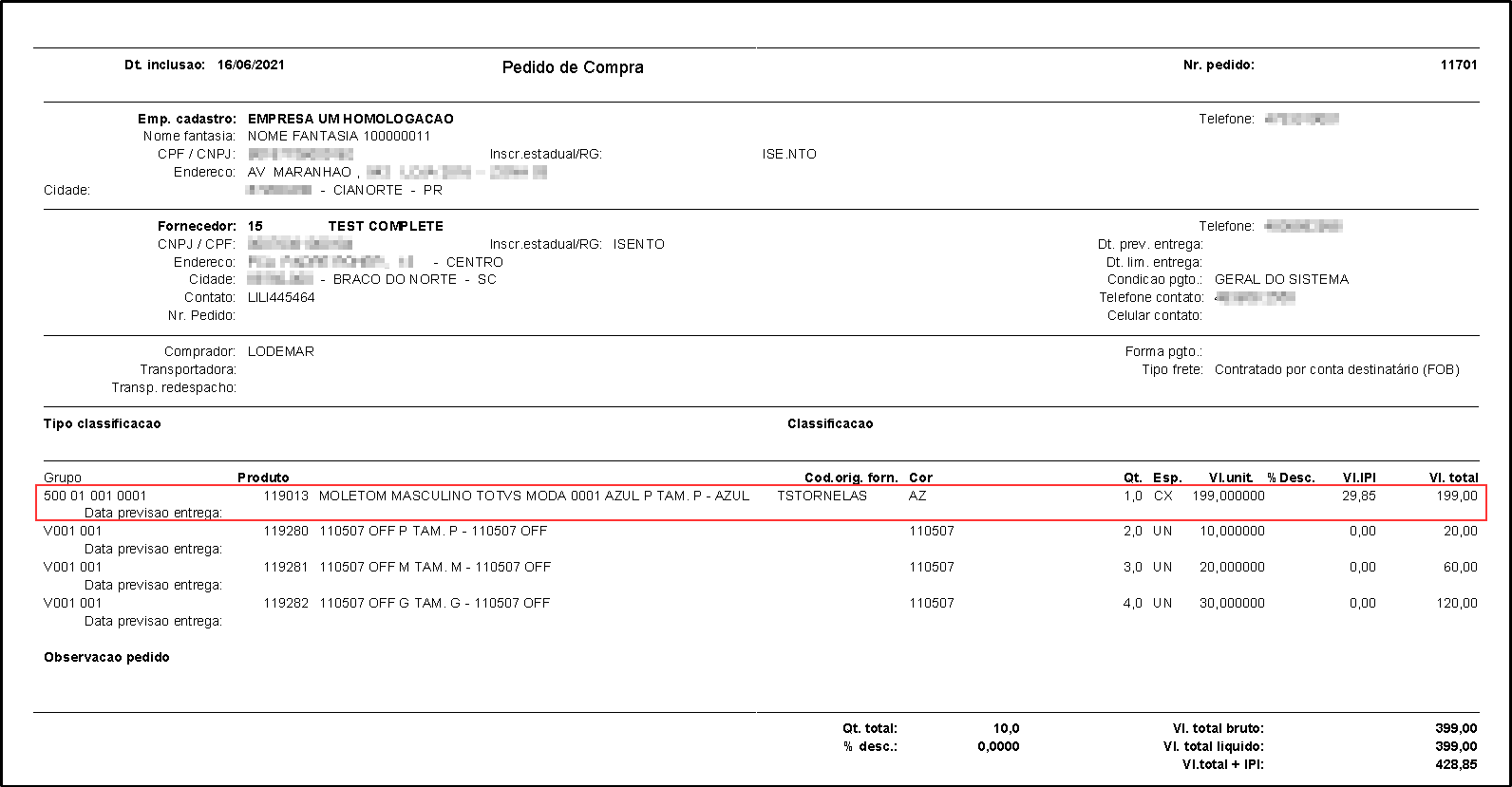Click the total with IPI amount 428,85

pyautogui.click(x=1456, y=764)
